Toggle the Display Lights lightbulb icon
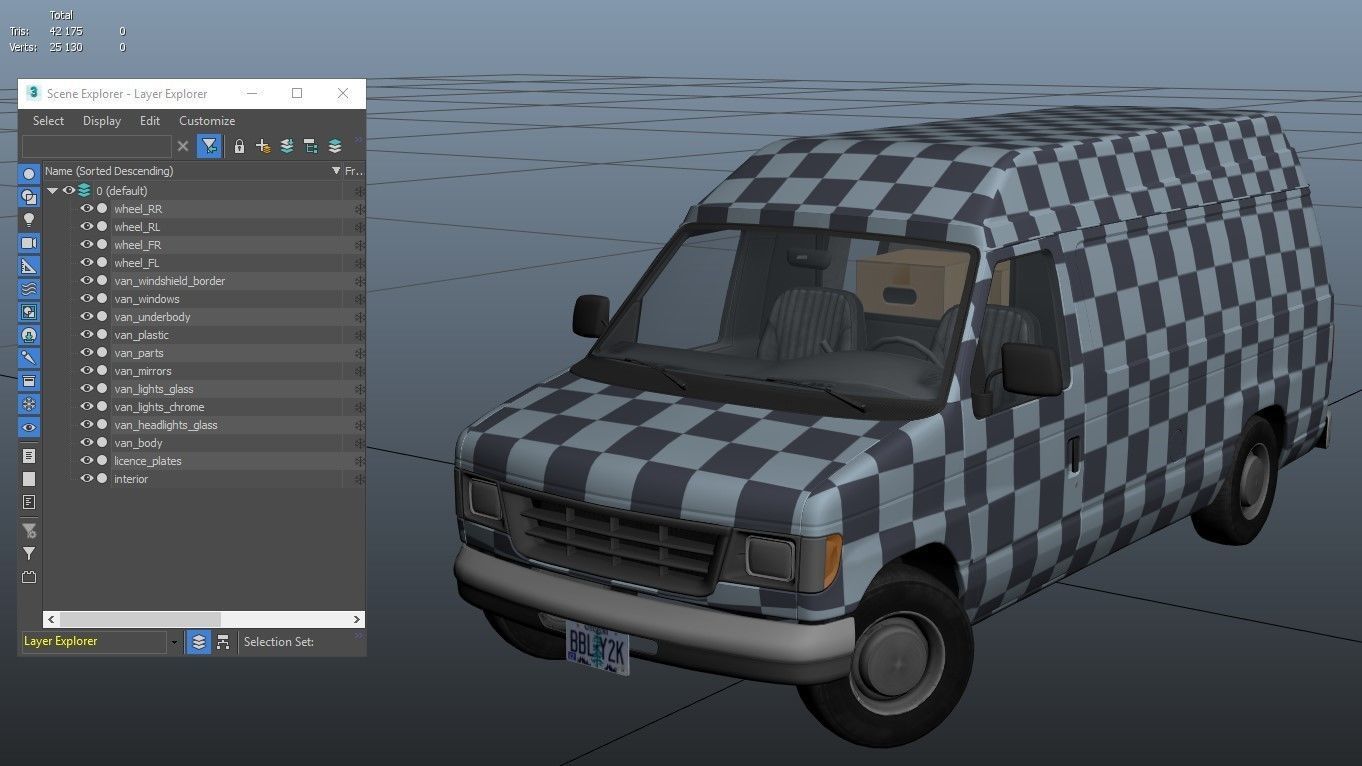The height and width of the screenshot is (766, 1362). (29, 220)
